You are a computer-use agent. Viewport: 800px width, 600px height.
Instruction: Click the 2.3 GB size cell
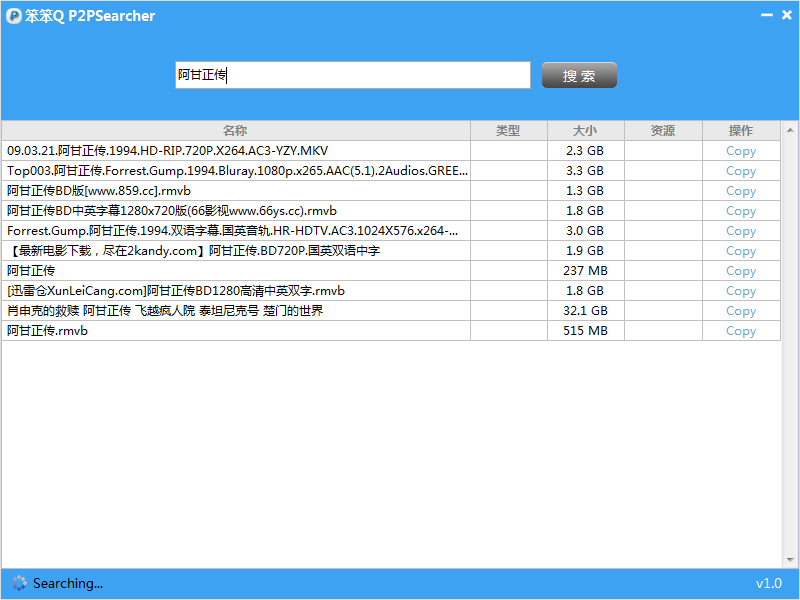click(x=585, y=151)
